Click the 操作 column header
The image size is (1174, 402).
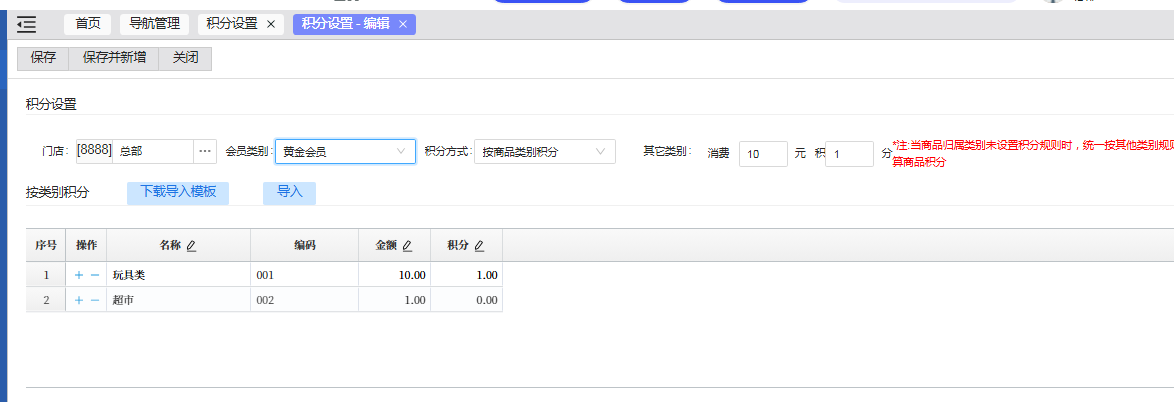[x=87, y=246]
